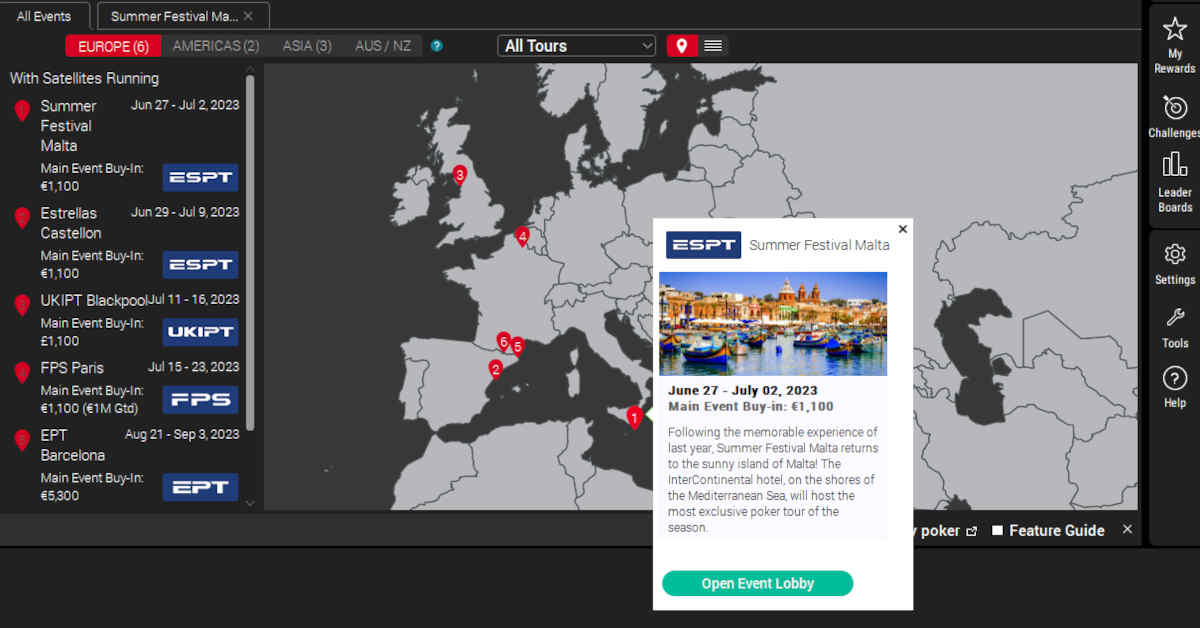Switch to list view icon

[713, 46]
